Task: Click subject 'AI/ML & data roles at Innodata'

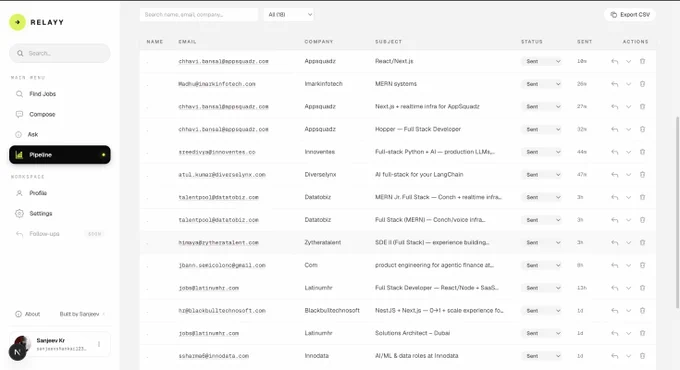Action: 417,356
